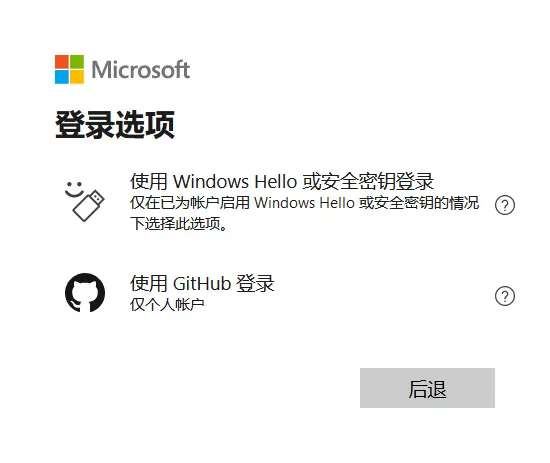The image size is (550, 463).
Task: Click the USB key drawing
Action: 88,206
